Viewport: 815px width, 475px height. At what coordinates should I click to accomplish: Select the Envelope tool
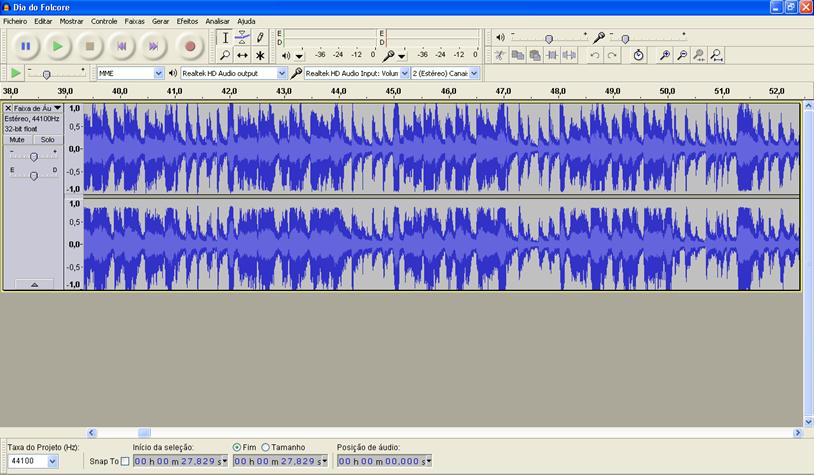(242, 37)
